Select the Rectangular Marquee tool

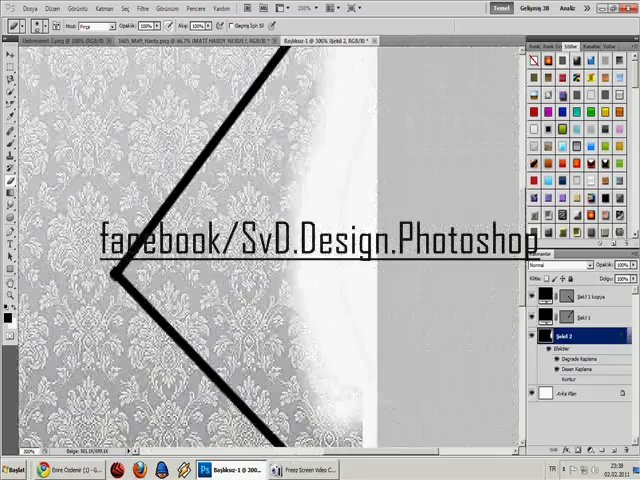click(x=10, y=67)
